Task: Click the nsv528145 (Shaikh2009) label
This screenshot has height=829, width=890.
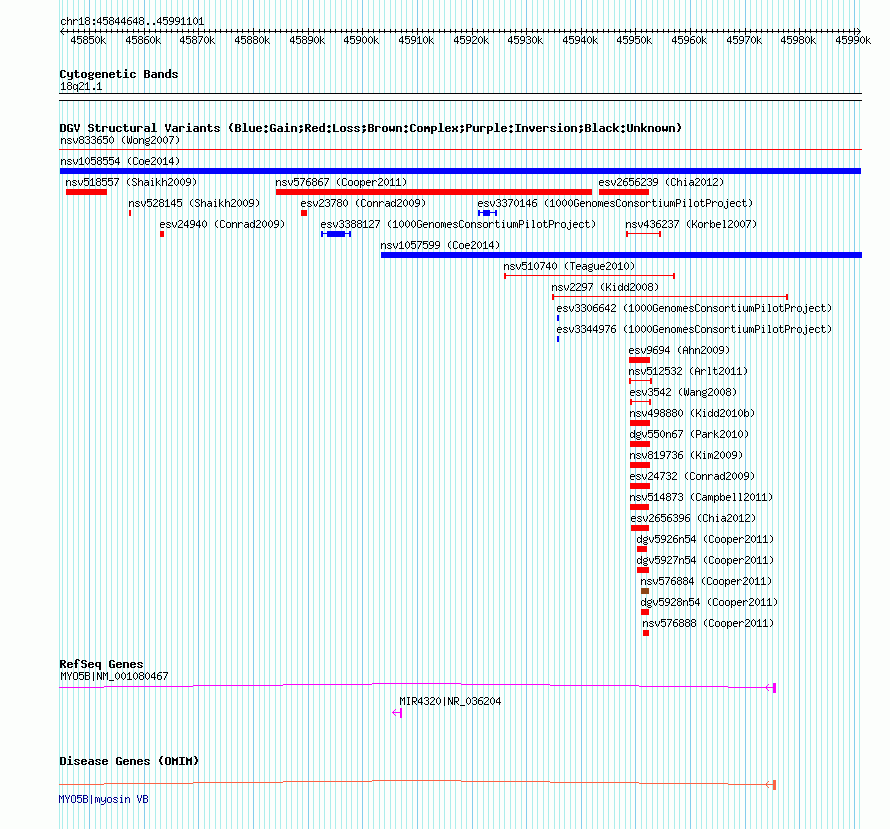Action: coord(194,203)
